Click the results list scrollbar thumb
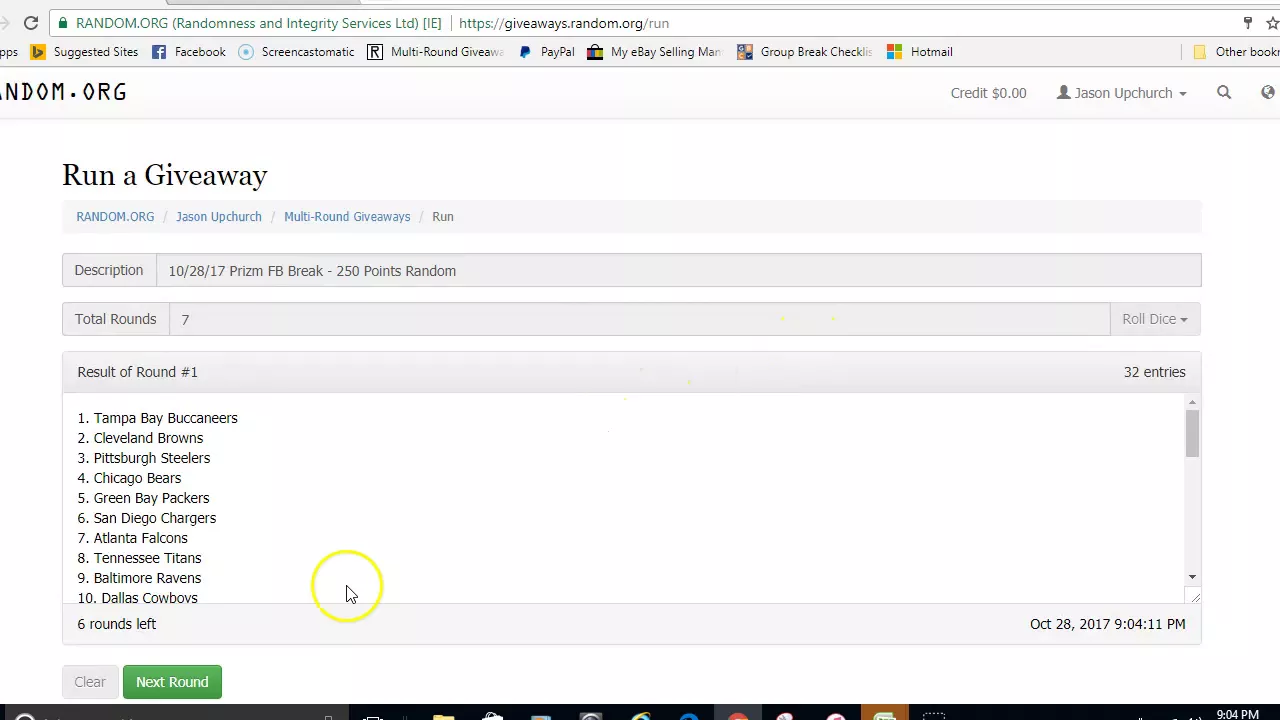 (1192, 433)
